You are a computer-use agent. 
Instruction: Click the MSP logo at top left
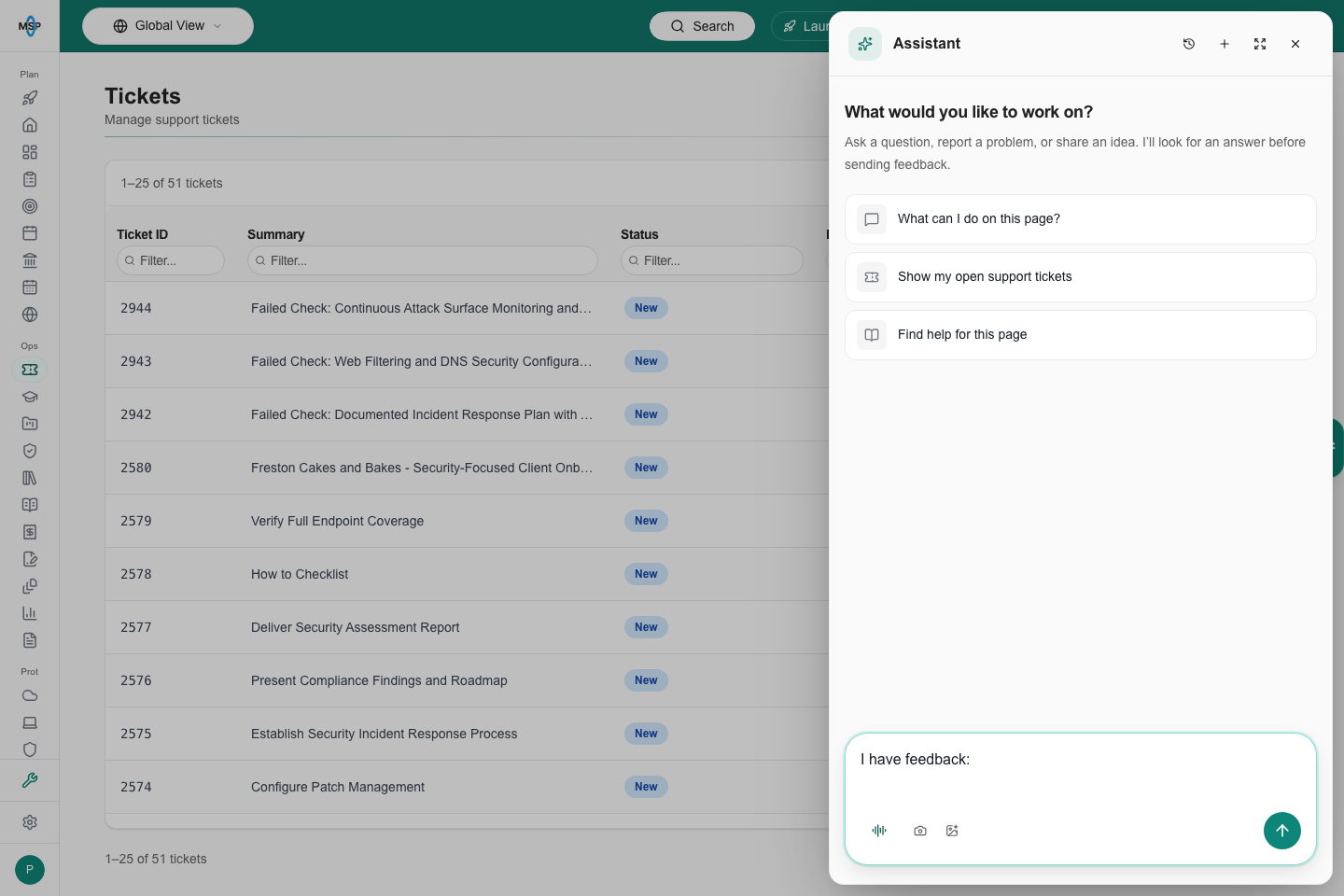pos(30,26)
